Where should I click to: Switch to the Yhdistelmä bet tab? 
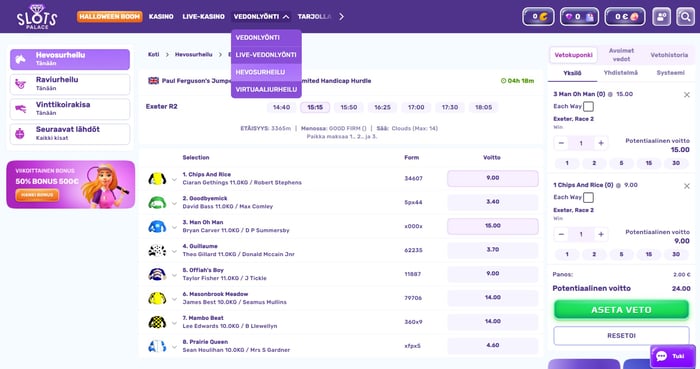click(x=621, y=73)
